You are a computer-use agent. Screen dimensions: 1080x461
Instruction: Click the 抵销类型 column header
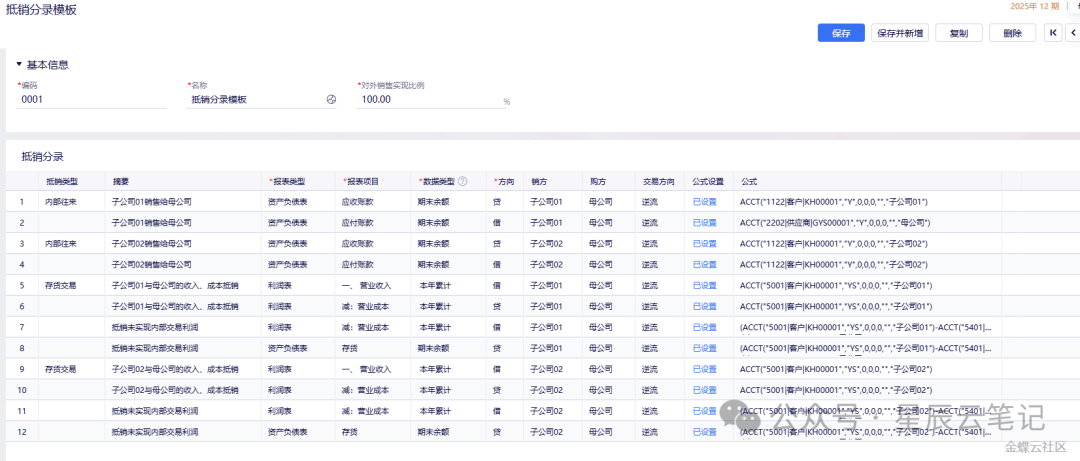click(62, 182)
